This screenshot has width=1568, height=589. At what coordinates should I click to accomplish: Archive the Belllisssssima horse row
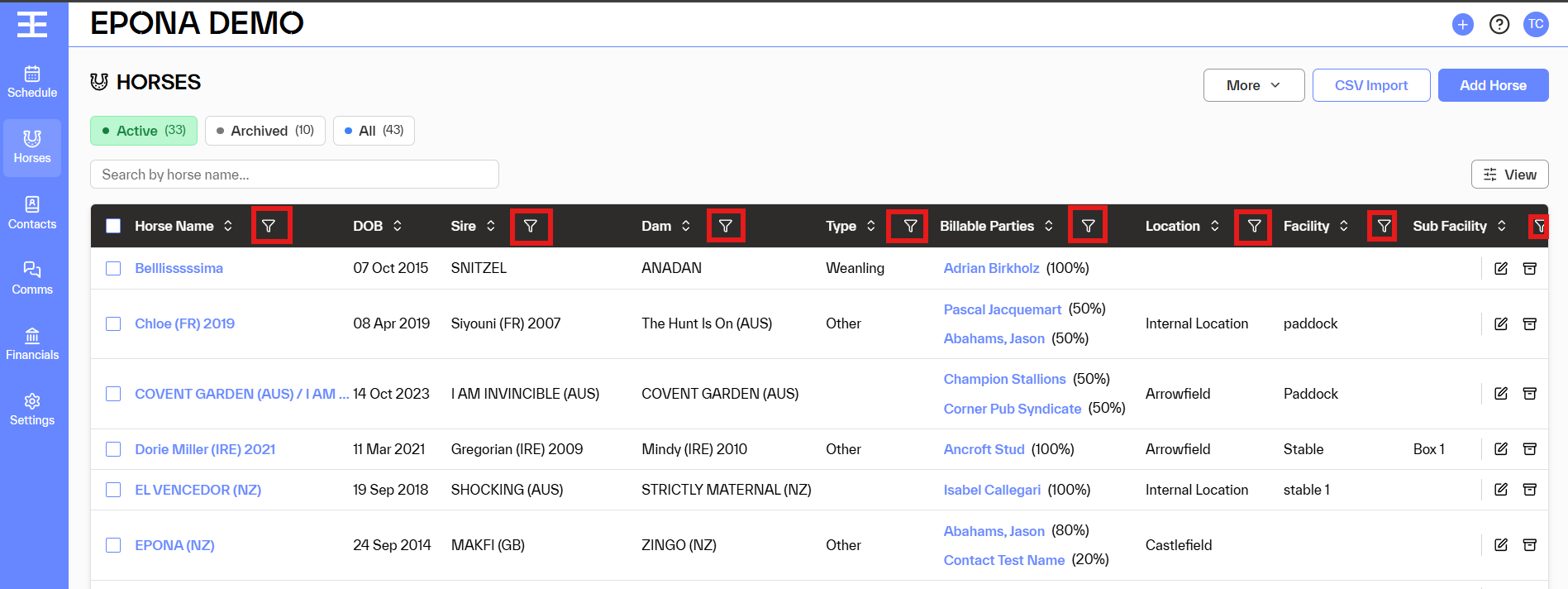coord(1530,268)
